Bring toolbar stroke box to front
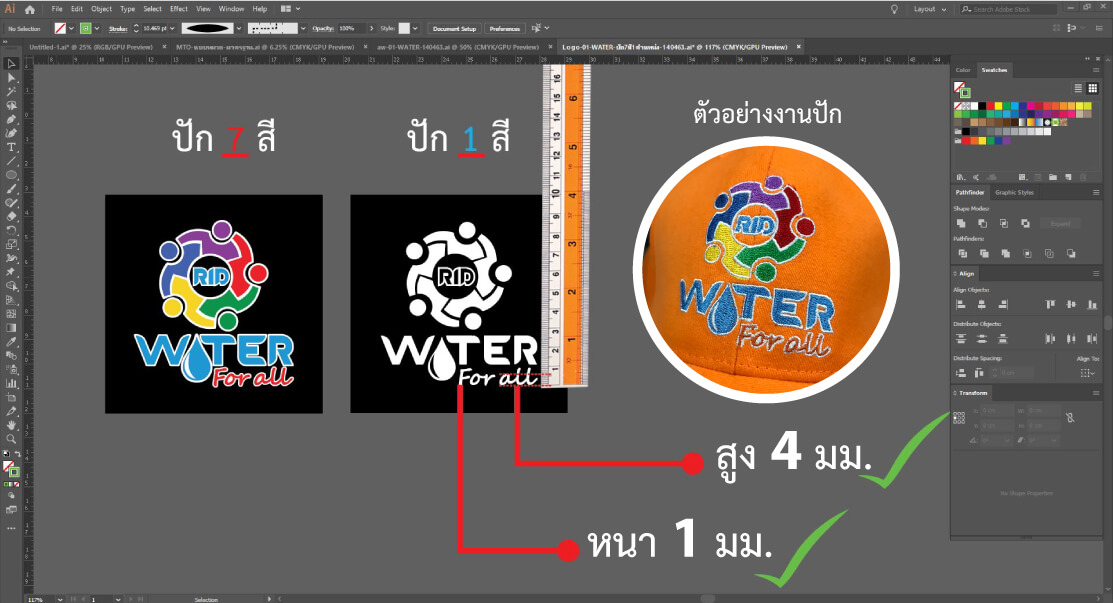 point(14,472)
